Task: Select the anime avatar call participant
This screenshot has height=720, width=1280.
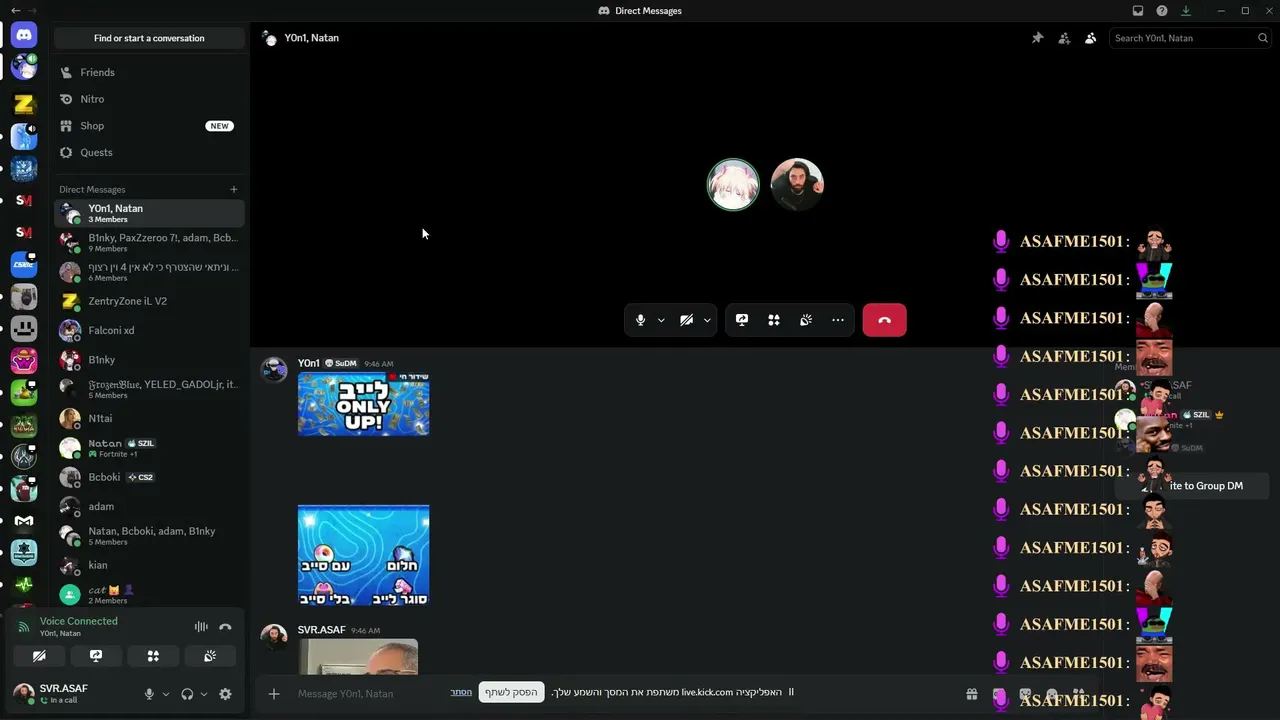Action: pyautogui.click(x=733, y=184)
